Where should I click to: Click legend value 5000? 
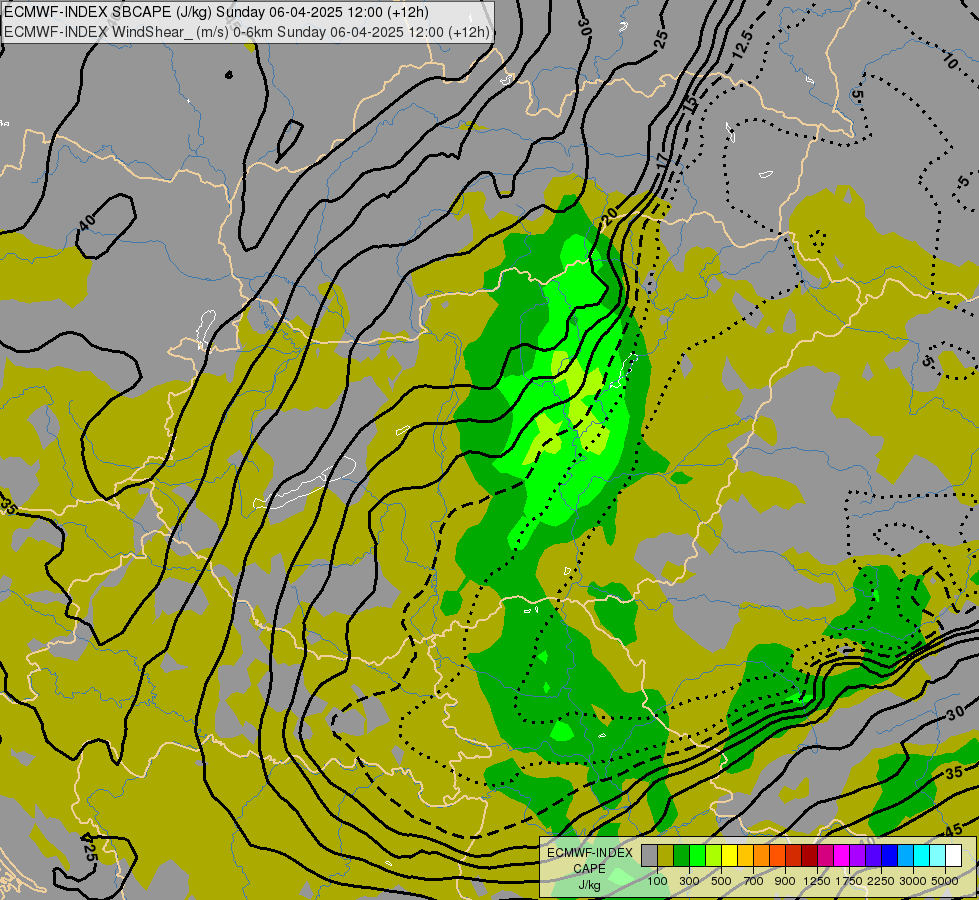pyautogui.click(x=945, y=881)
